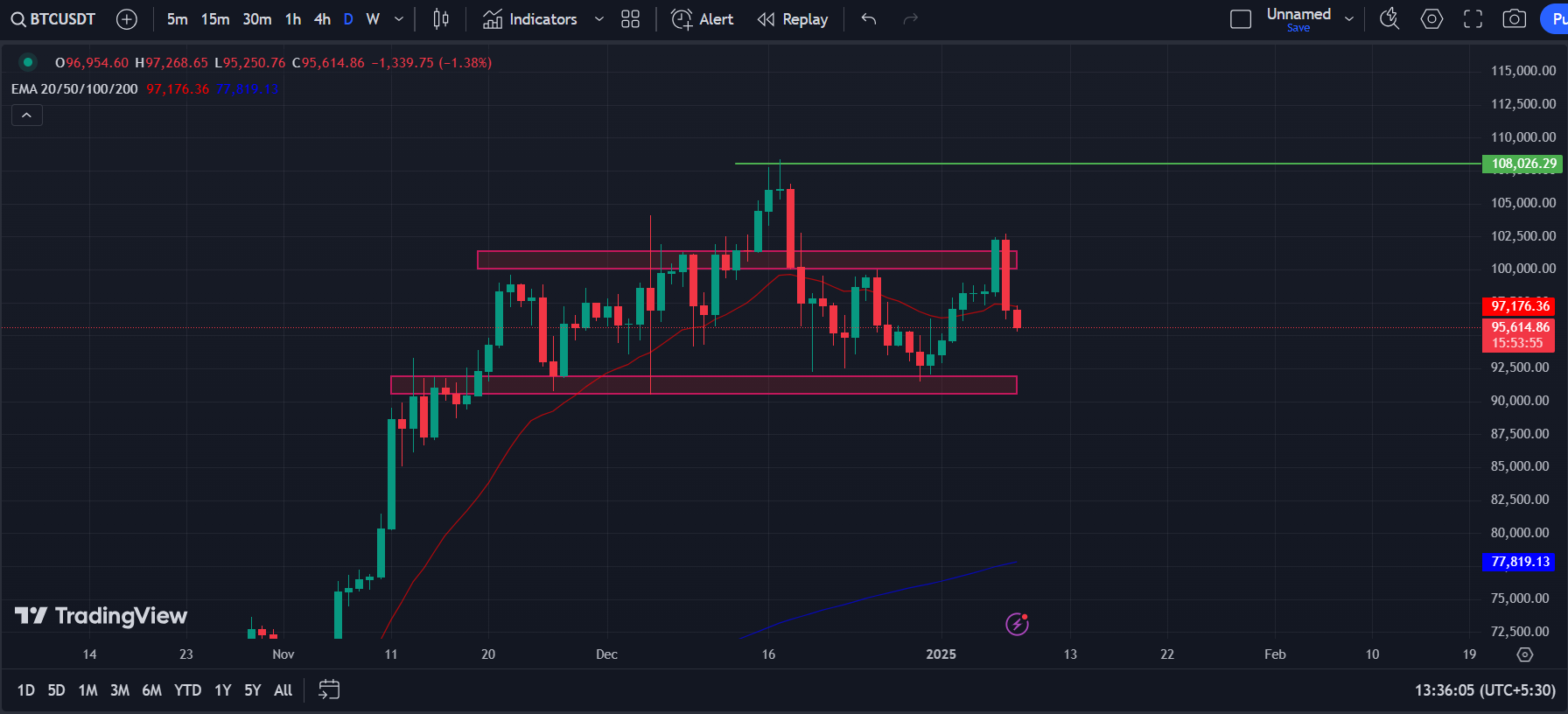
Task: Enter fullscreen chart mode
Action: click(x=1473, y=19)
